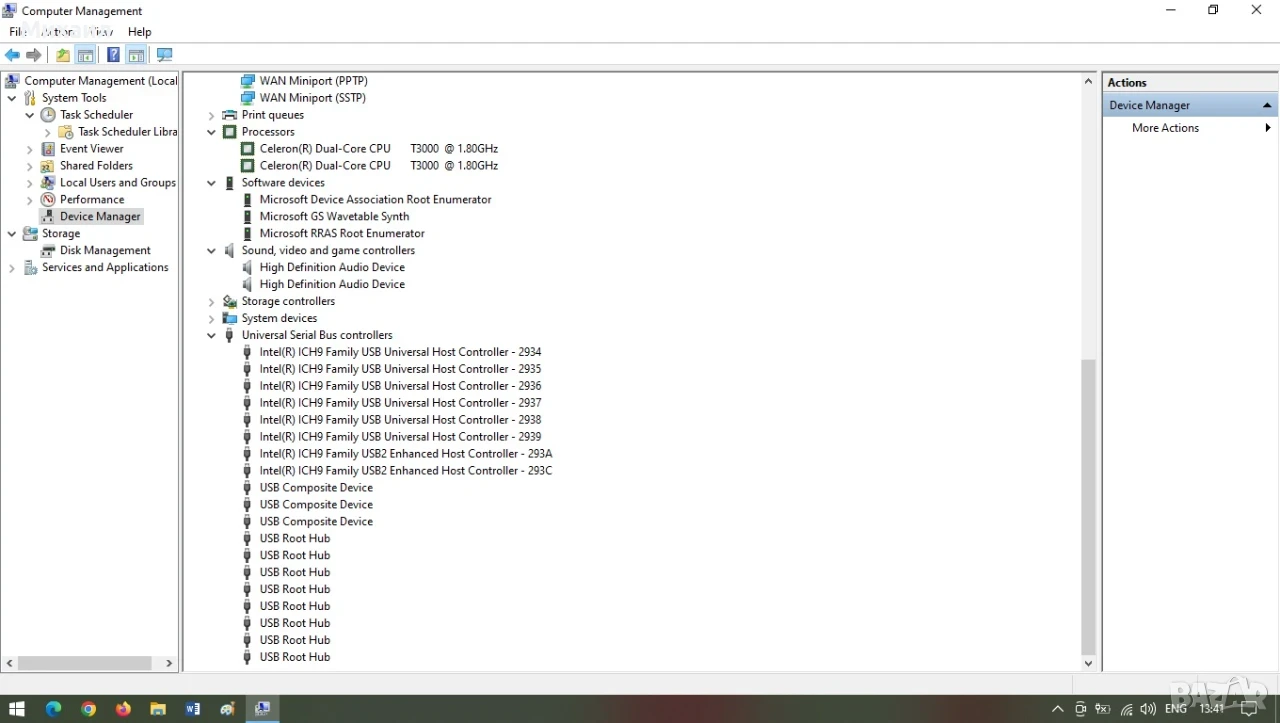The width and height of the screenshot is (1280, 723).
Task: Open Microsoft Edge from the taskbar
Action: pos(53,709)
